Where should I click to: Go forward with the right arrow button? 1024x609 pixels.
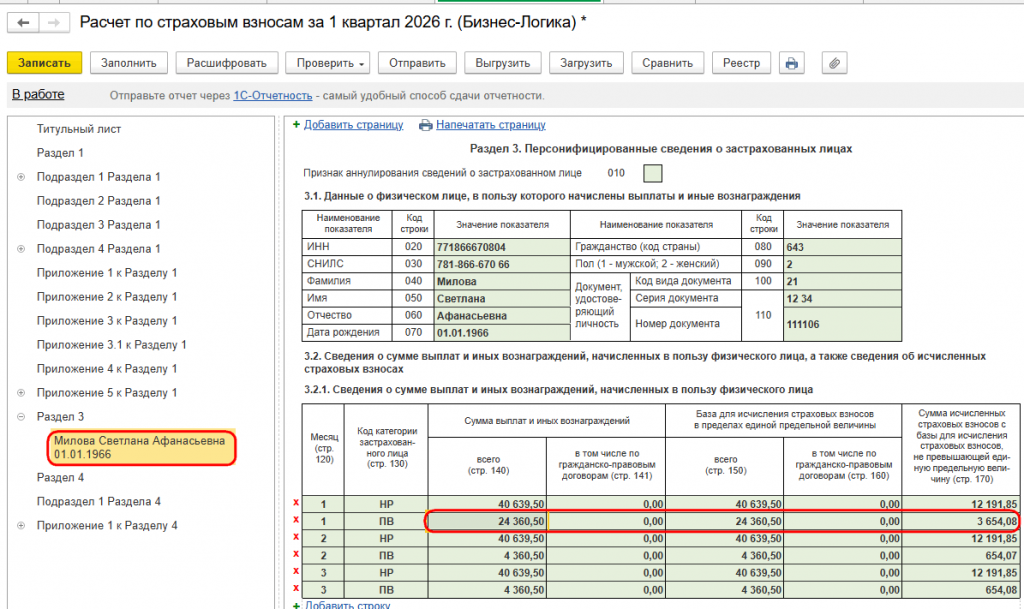(55, 23)
